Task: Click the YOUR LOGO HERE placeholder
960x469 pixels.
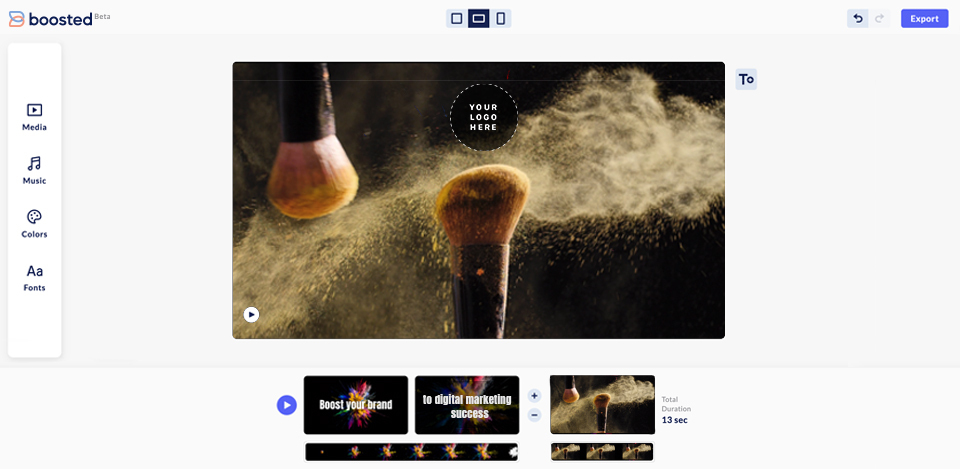Action: point(484,117)
